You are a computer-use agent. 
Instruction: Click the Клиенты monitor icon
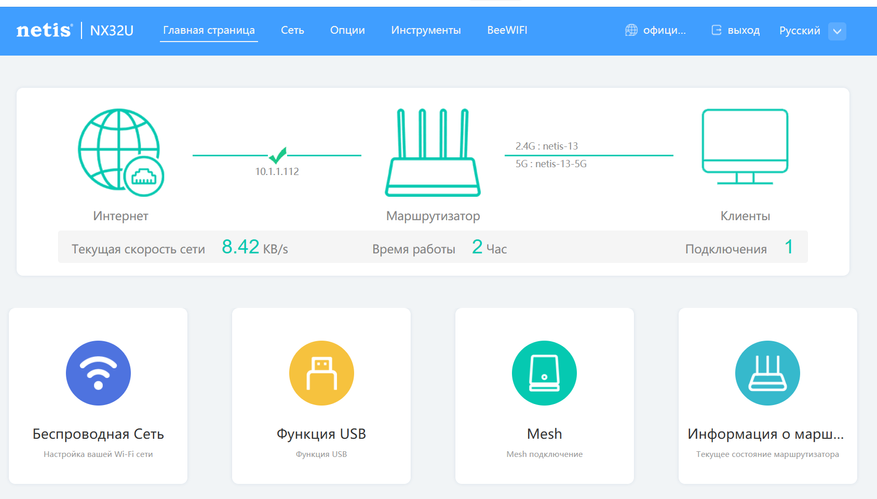(745, 147)
